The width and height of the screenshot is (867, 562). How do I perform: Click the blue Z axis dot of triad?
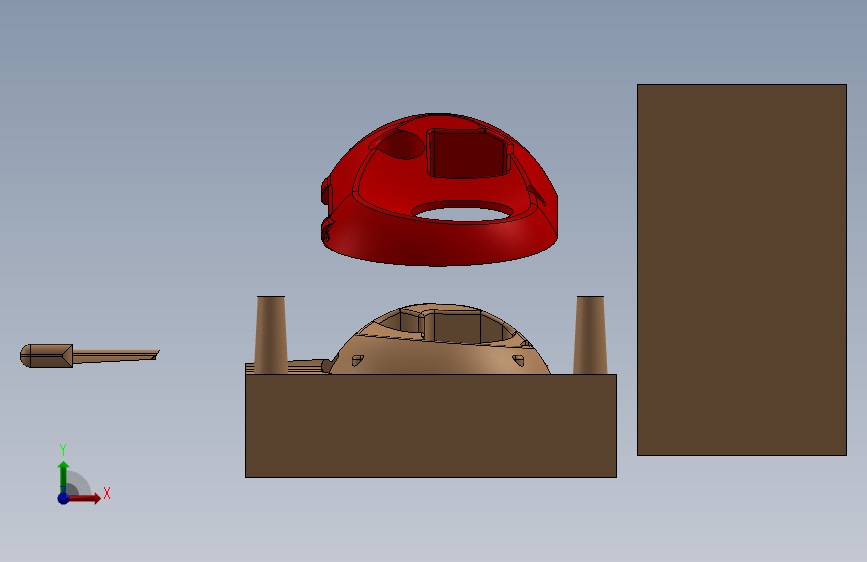pos(63,498)
